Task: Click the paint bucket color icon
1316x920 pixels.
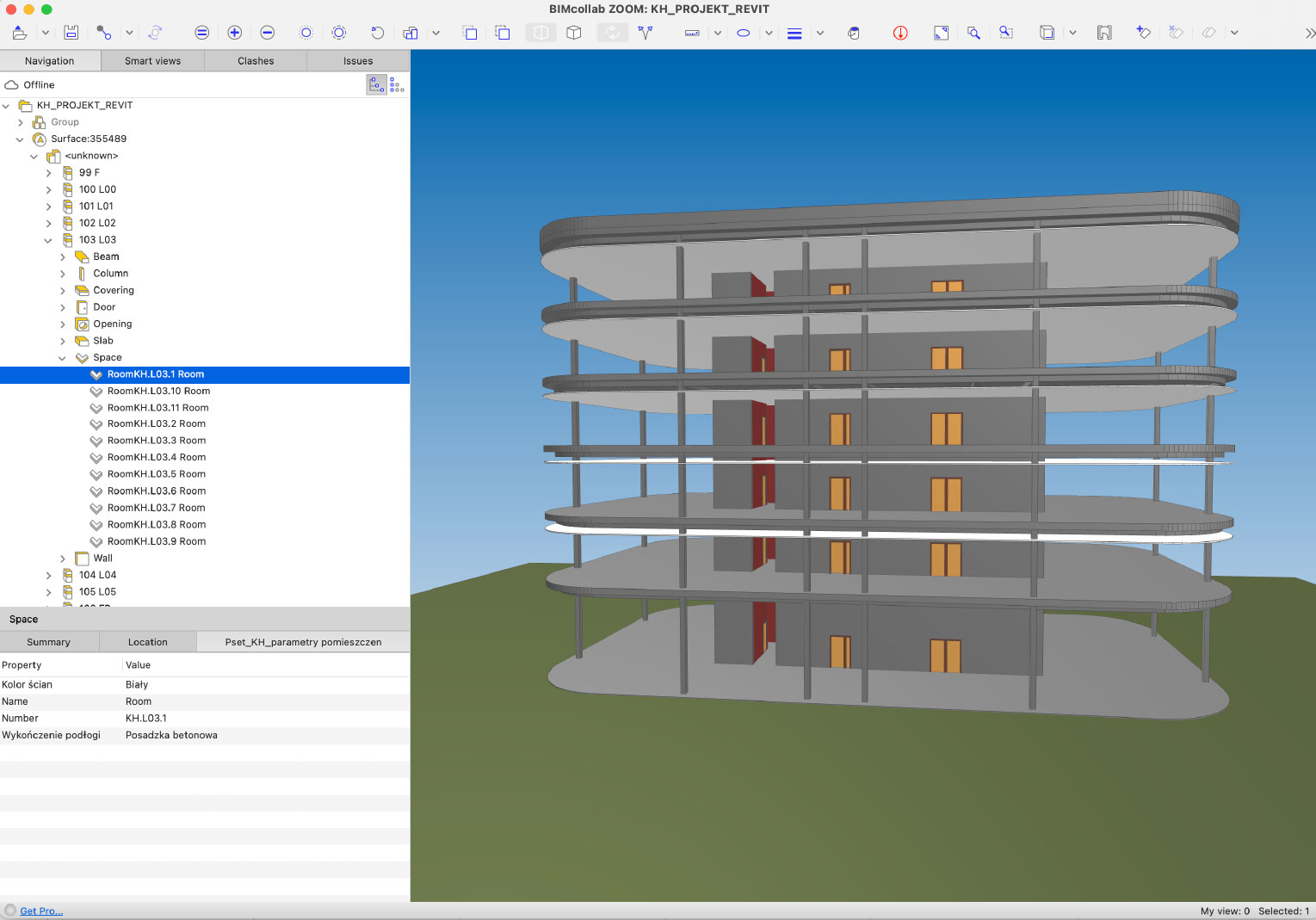Action: (x=853, y=33)
